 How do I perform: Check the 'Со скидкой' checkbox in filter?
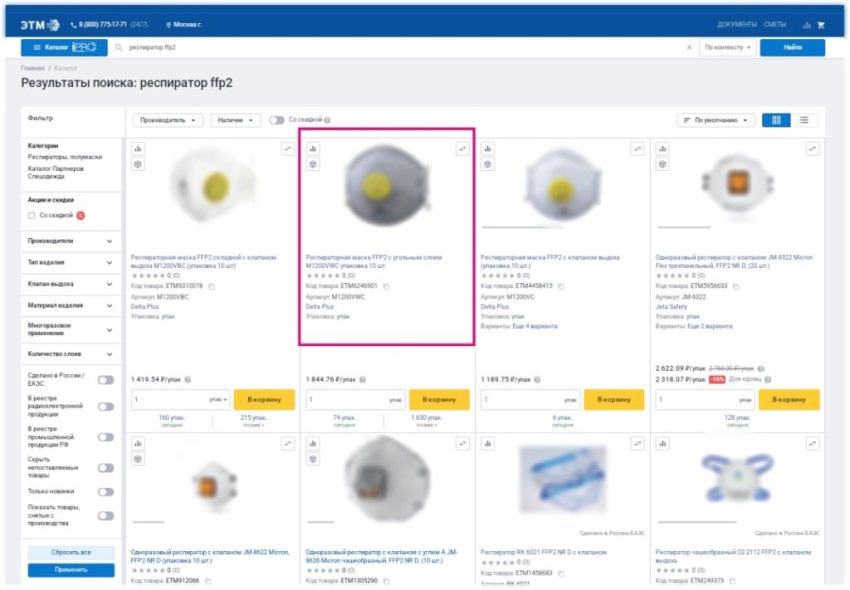click(x=31, y=216)
